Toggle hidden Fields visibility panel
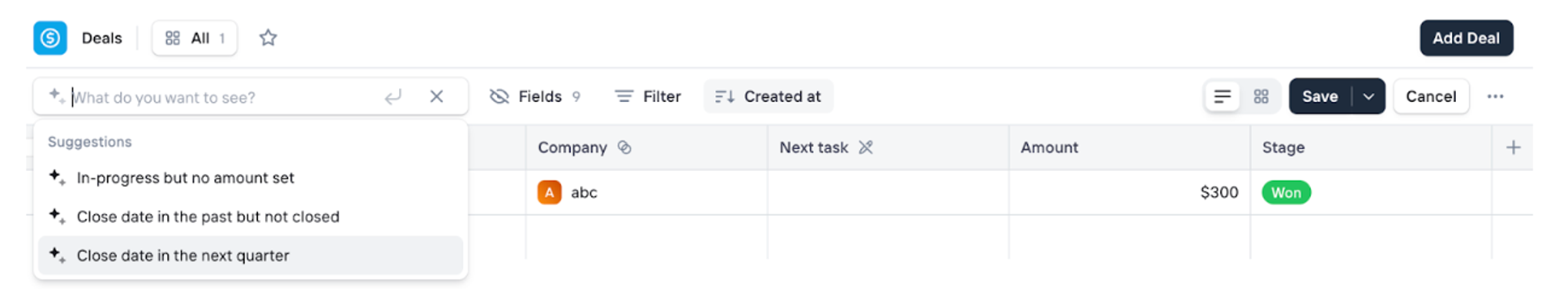The height and width of the screenshot is (302, 1568). (535, 96)
